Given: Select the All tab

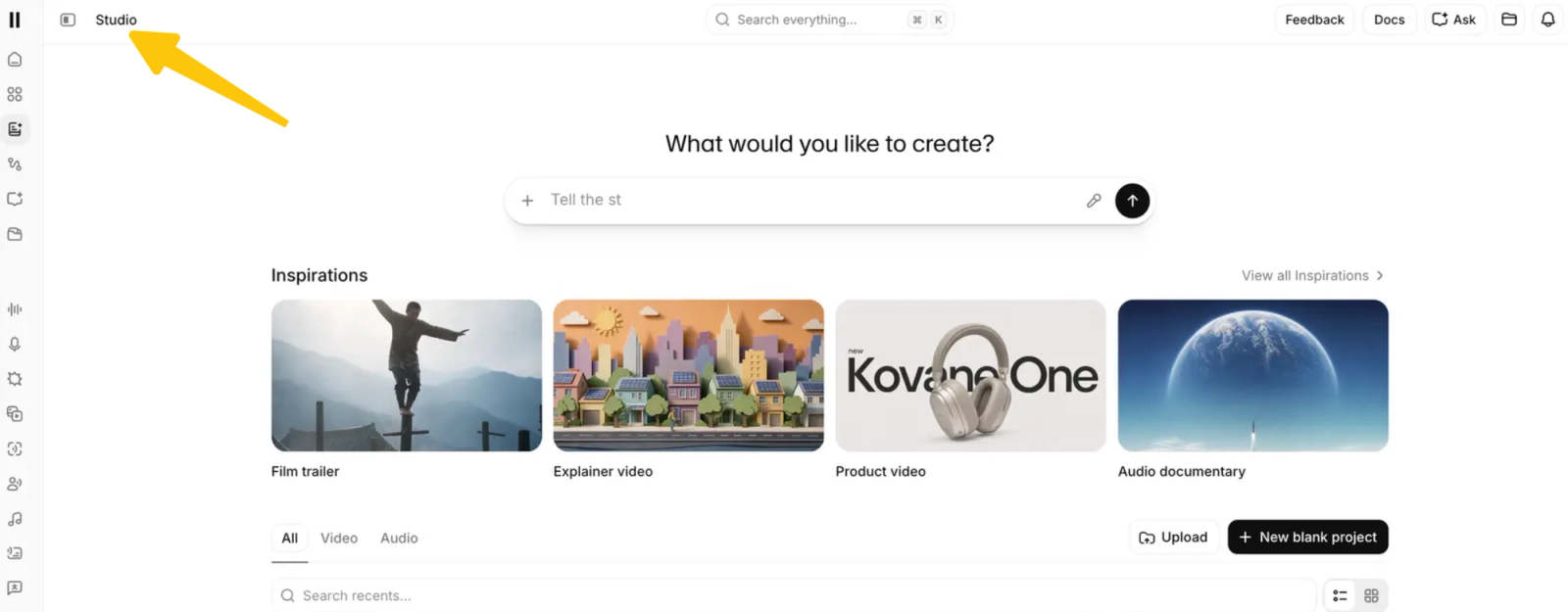Looking at the screenshot, I should point(290,539).
